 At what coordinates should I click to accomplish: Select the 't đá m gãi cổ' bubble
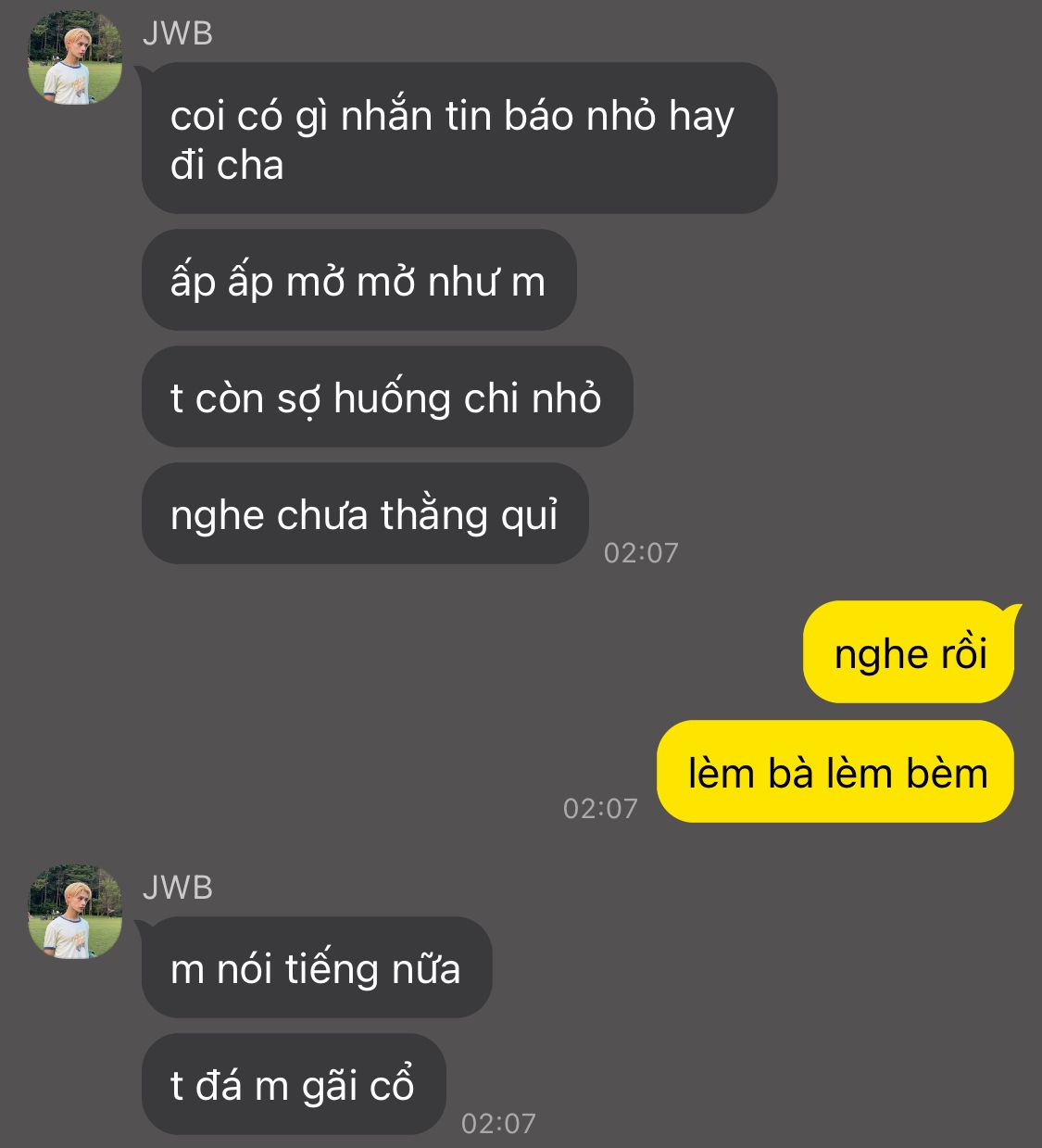[x=294, y=1085]
